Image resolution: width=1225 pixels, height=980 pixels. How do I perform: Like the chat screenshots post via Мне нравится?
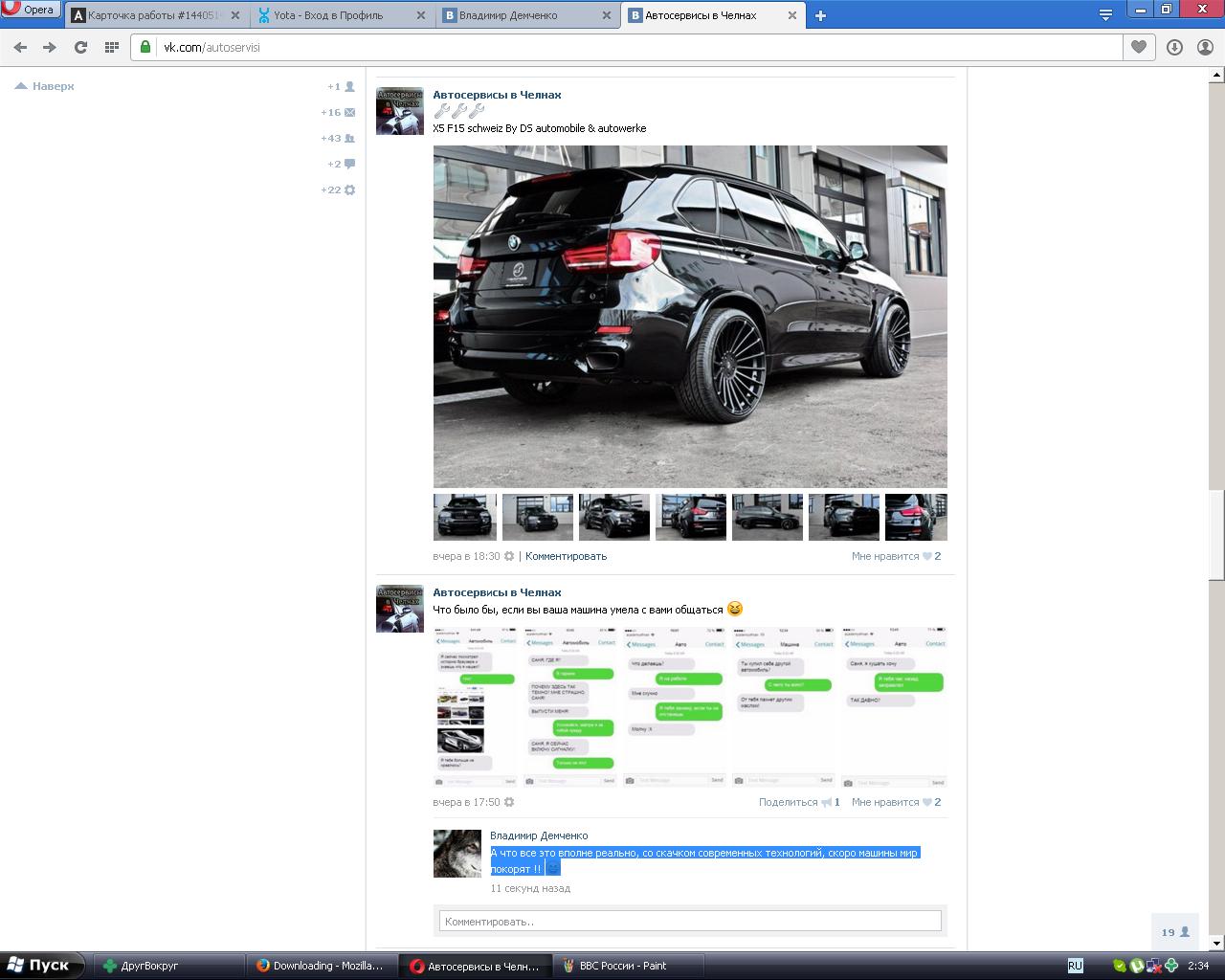(x=896, y=802)
